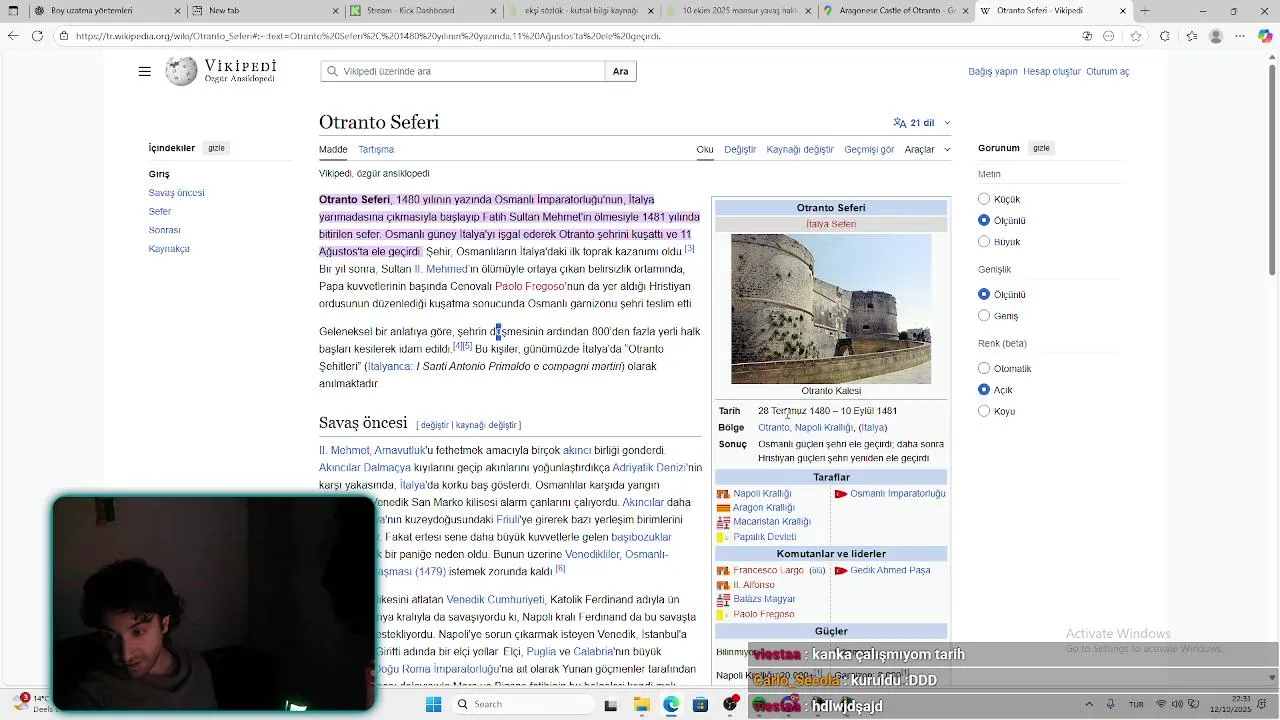Add this page to favorites star
Screen dimensions: 1280x720
[x=1136, y=36]
